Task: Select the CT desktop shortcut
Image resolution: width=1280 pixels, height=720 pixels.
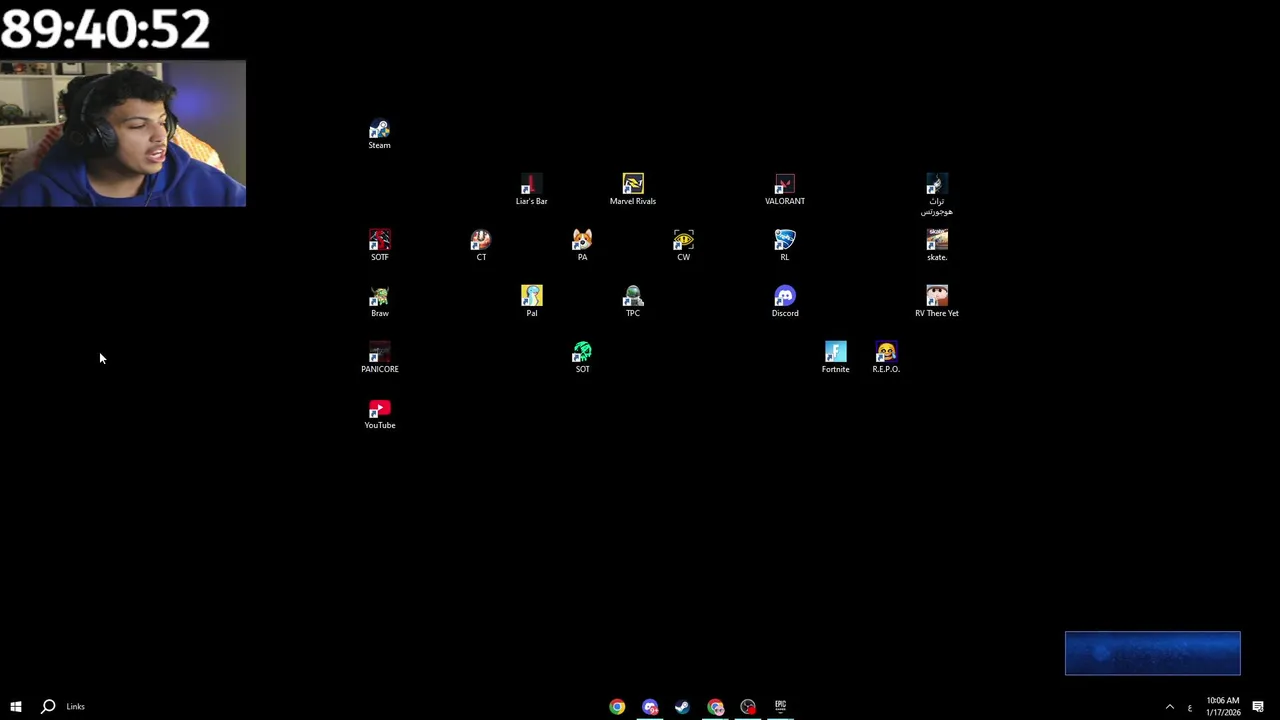Action: [481, 246]
